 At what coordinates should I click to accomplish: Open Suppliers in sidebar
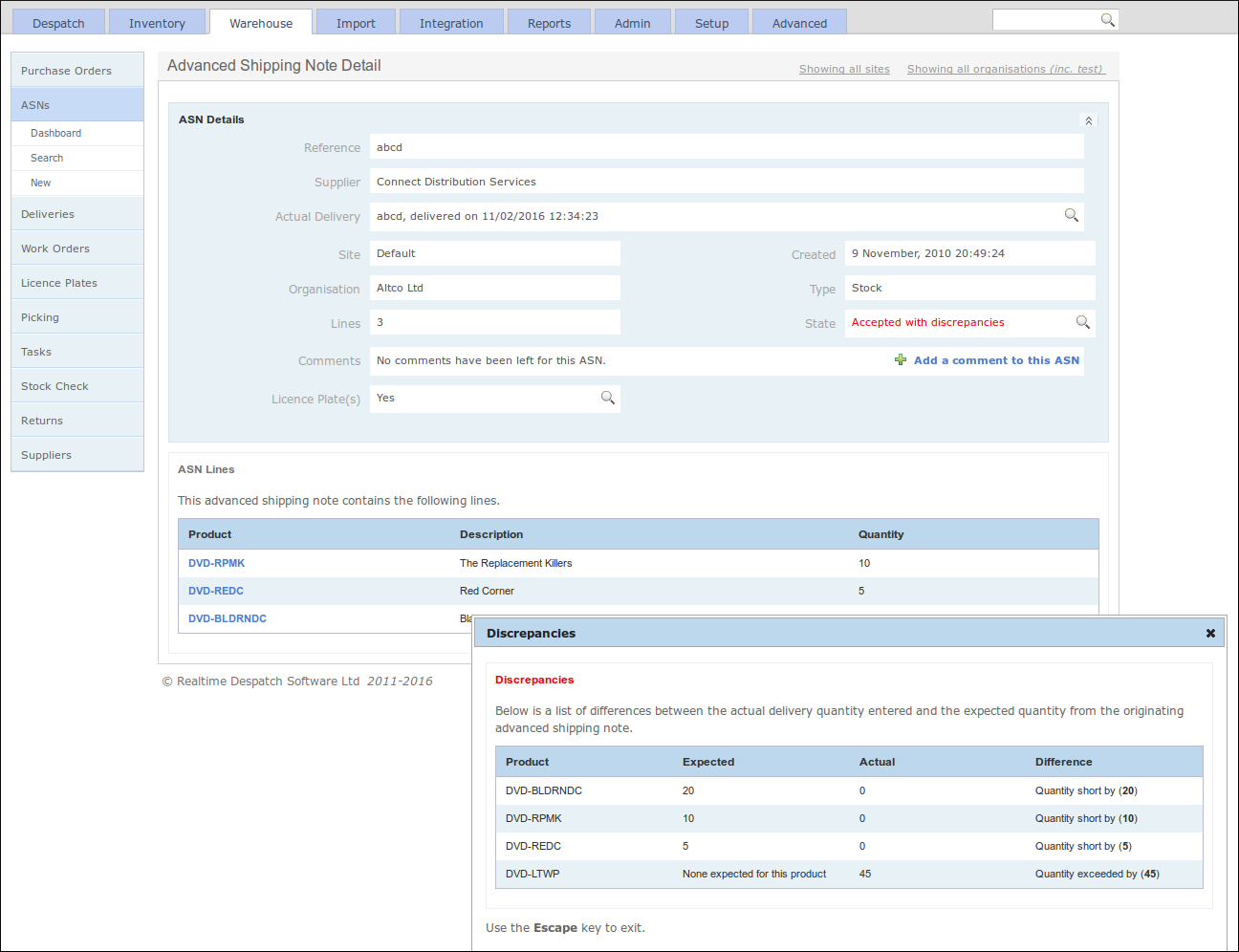click(77, 455)
